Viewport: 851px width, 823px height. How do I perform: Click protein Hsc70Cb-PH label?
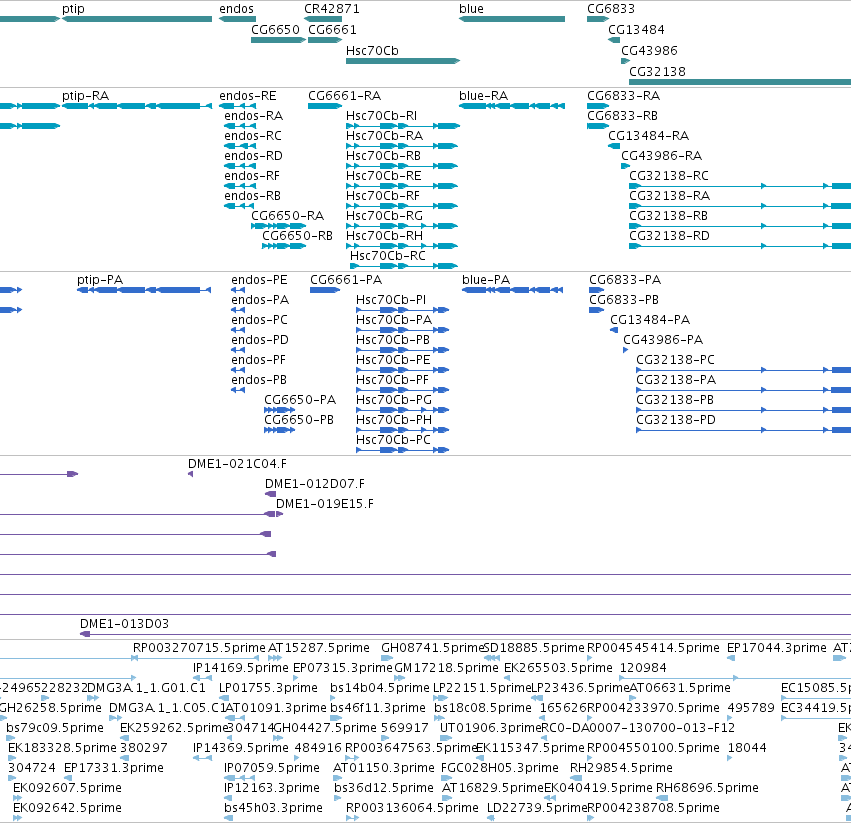click(x=394, y=420)
